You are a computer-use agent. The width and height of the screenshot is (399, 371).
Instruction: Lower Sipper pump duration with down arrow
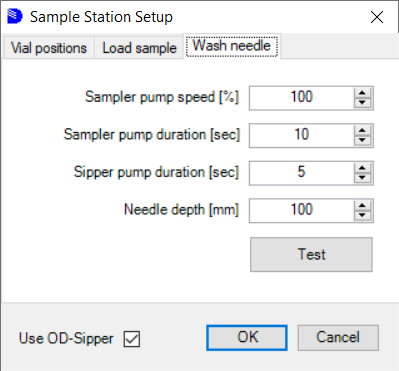tap(362, 178)
